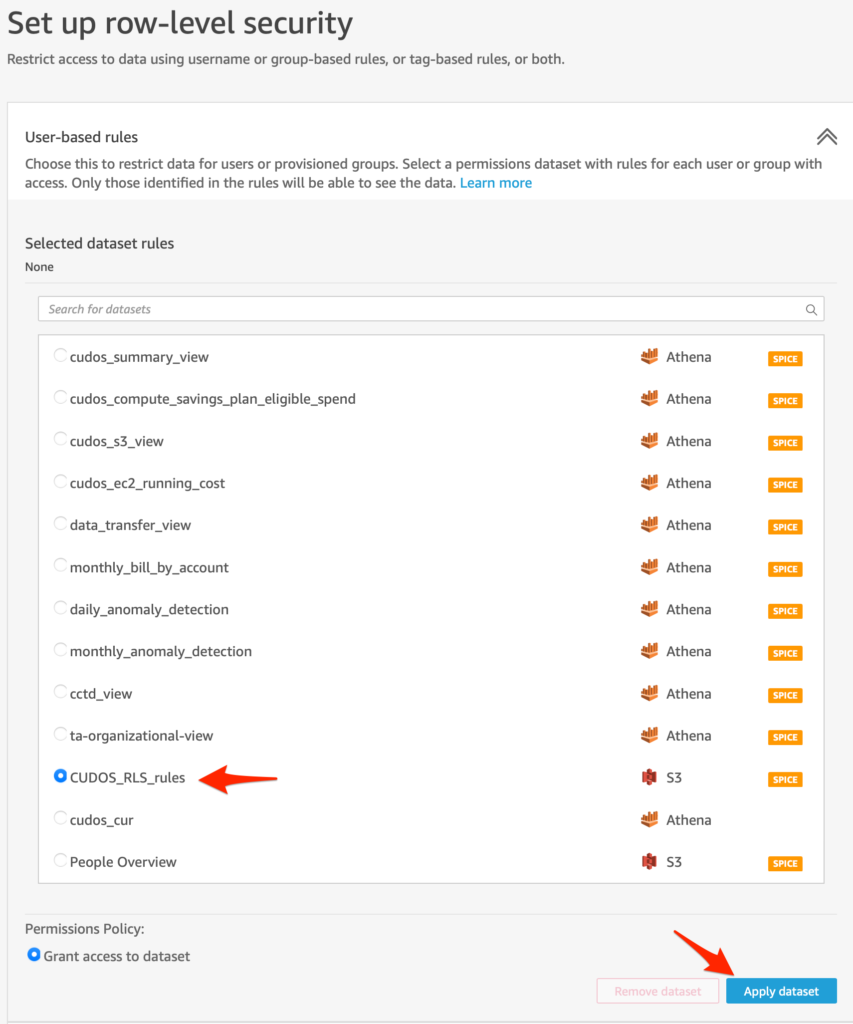Select the CUDOS_RLS_rules radio button
The width and height of the screenshot is (853, 1024).
(x=61, y=776)
